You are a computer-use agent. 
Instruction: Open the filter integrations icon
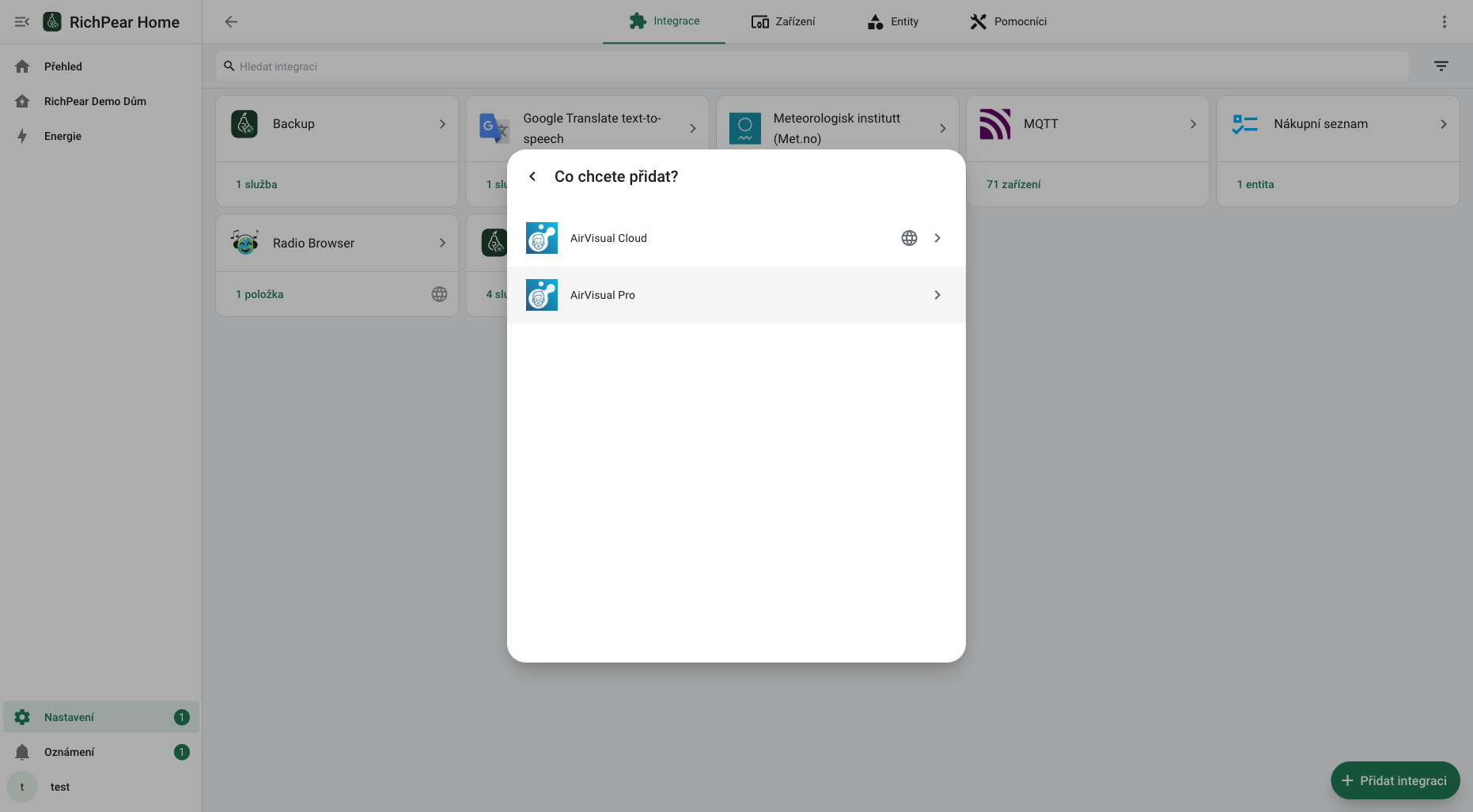click(1441, 66)
